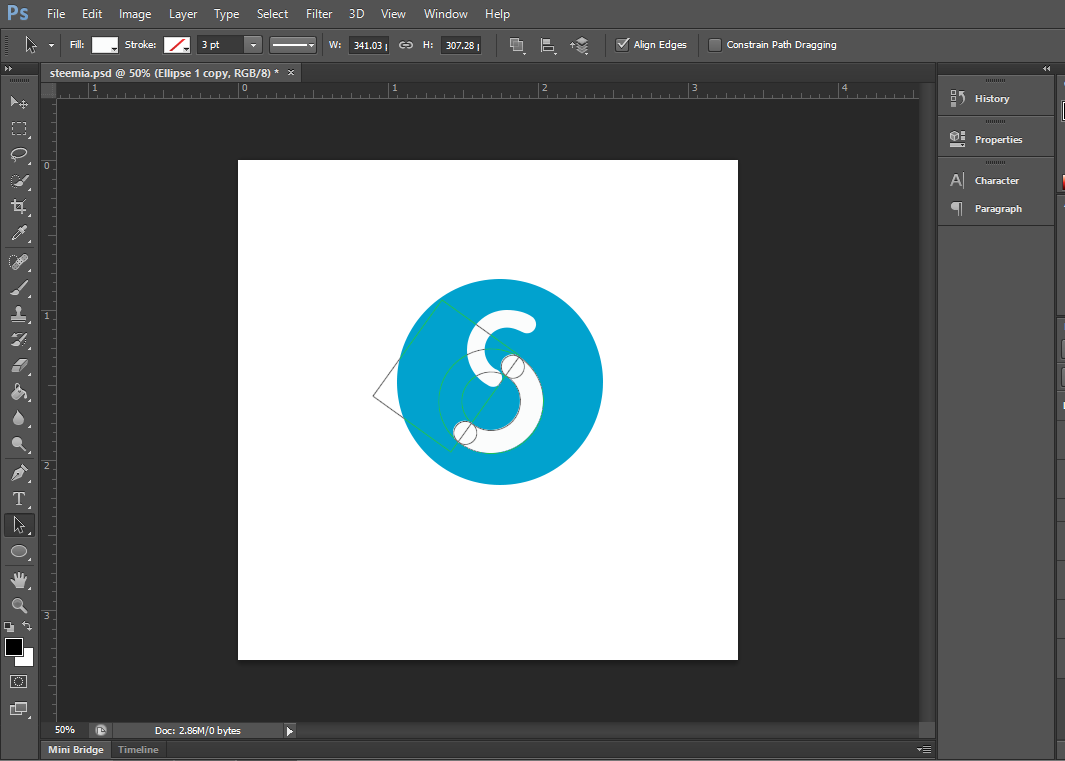Select the Lasso tool

19,155
